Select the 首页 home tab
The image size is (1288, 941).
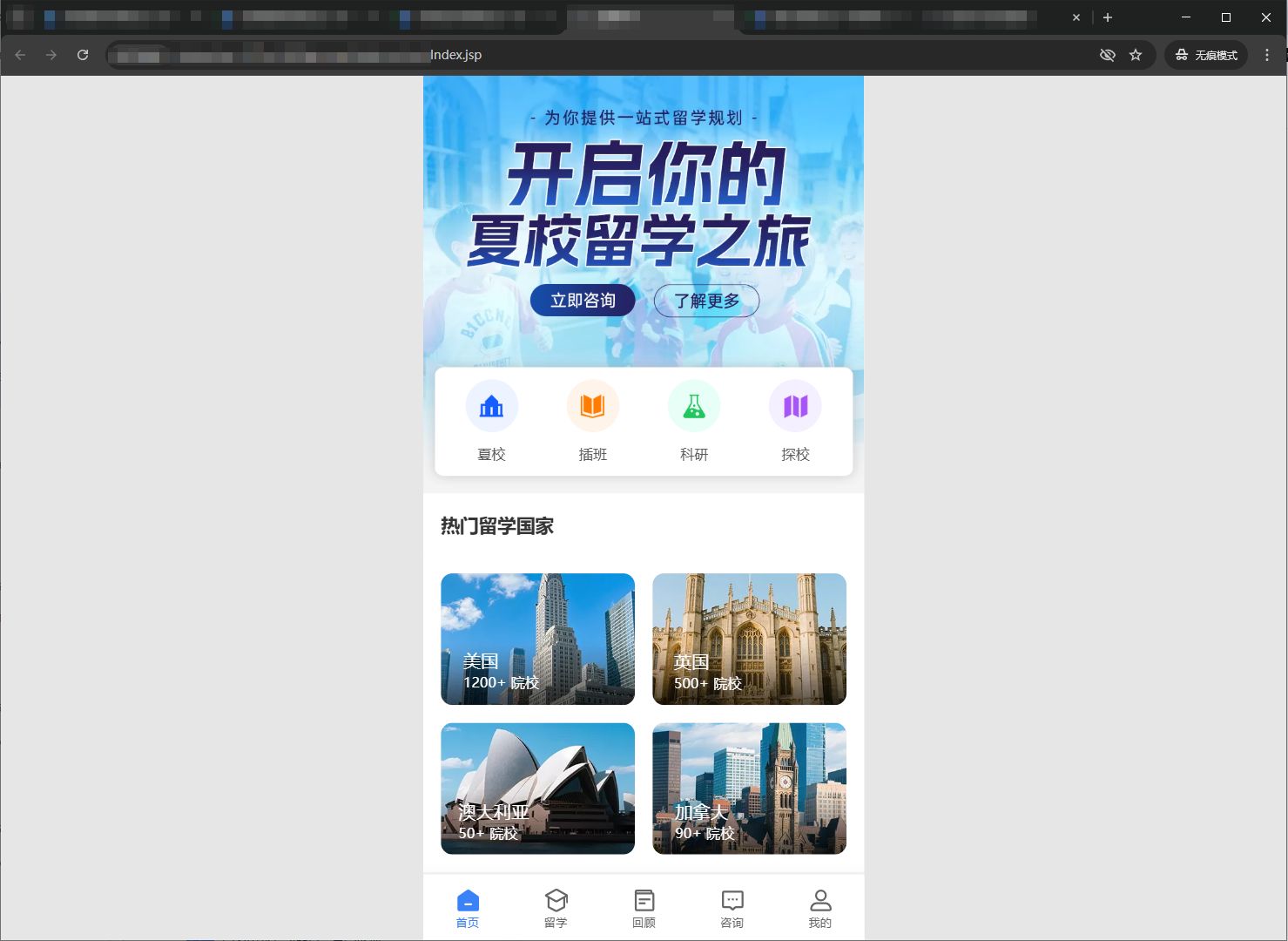click(468, 908)
